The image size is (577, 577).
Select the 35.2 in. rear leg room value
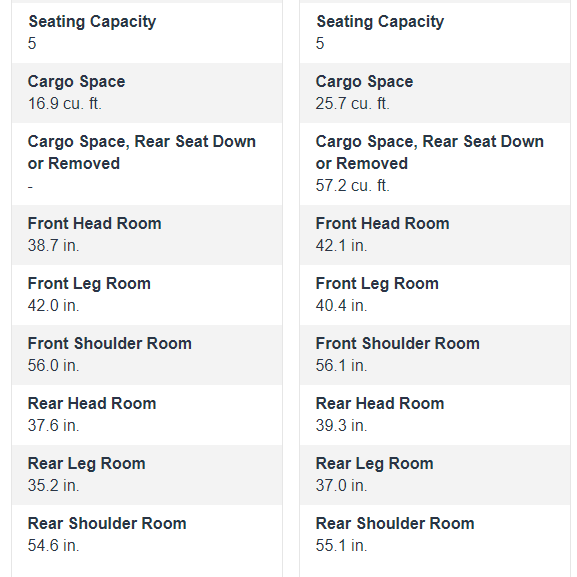[x=53, y=485]
